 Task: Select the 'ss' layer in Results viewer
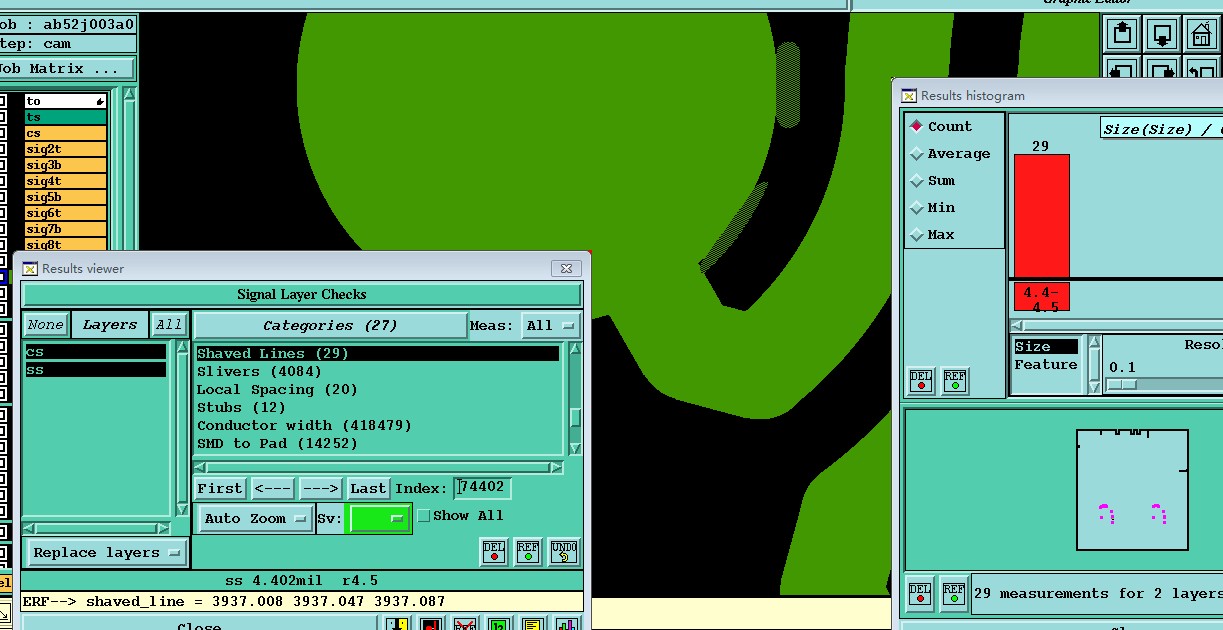pos(95,370)
